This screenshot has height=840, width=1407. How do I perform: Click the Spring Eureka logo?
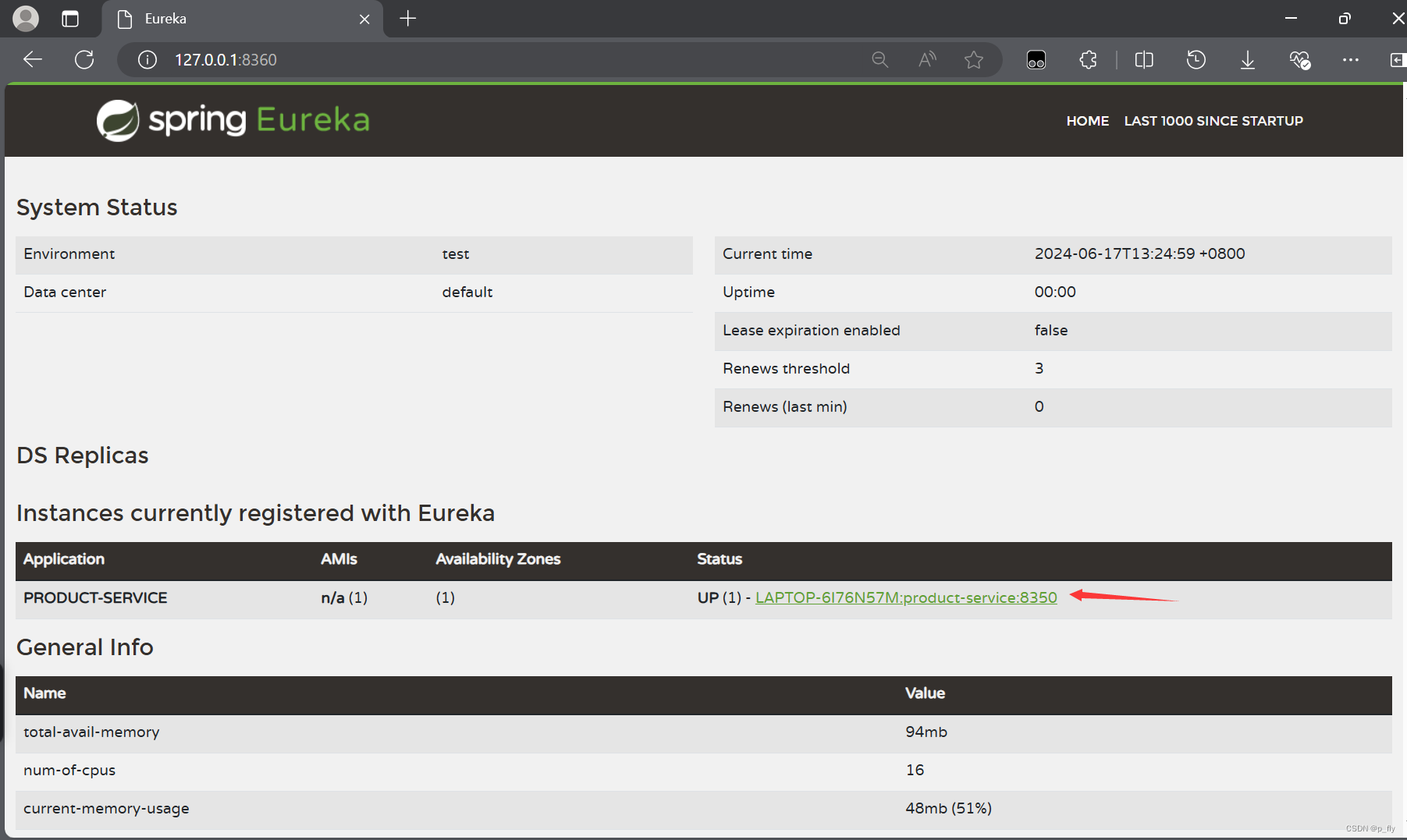pos(233,120)
